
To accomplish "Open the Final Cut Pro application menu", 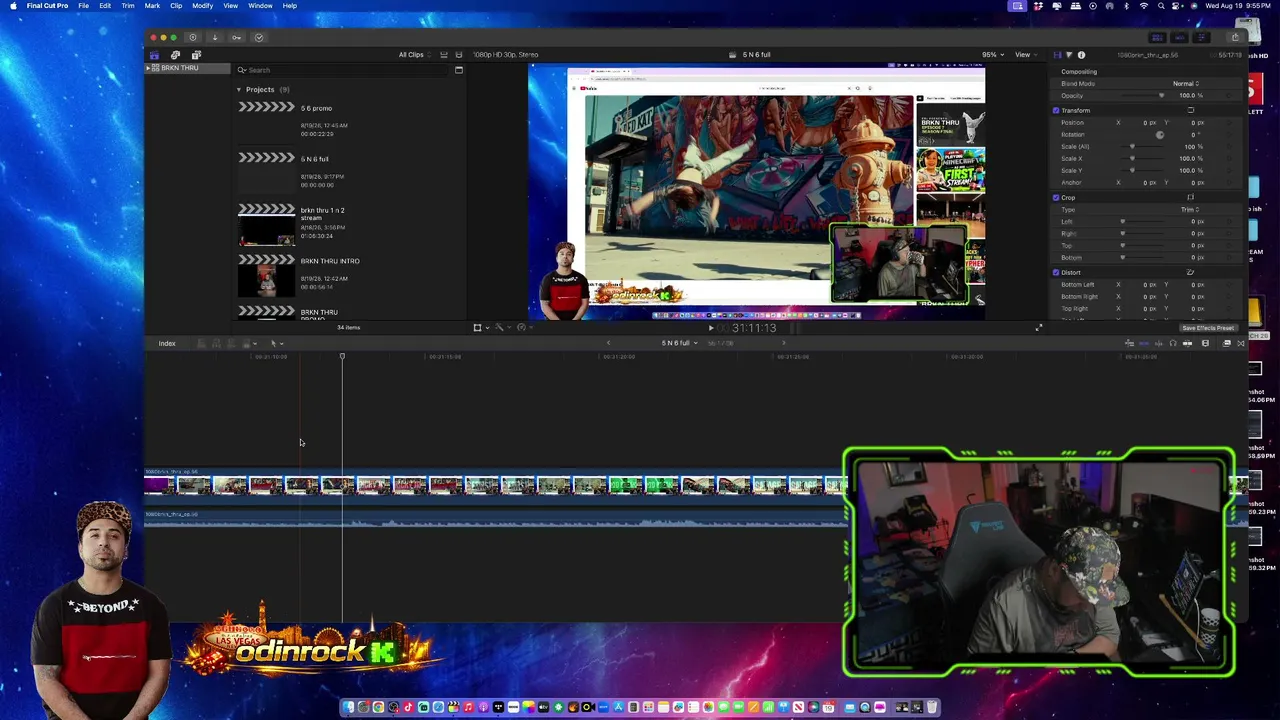I will click(x=48, y=6).
